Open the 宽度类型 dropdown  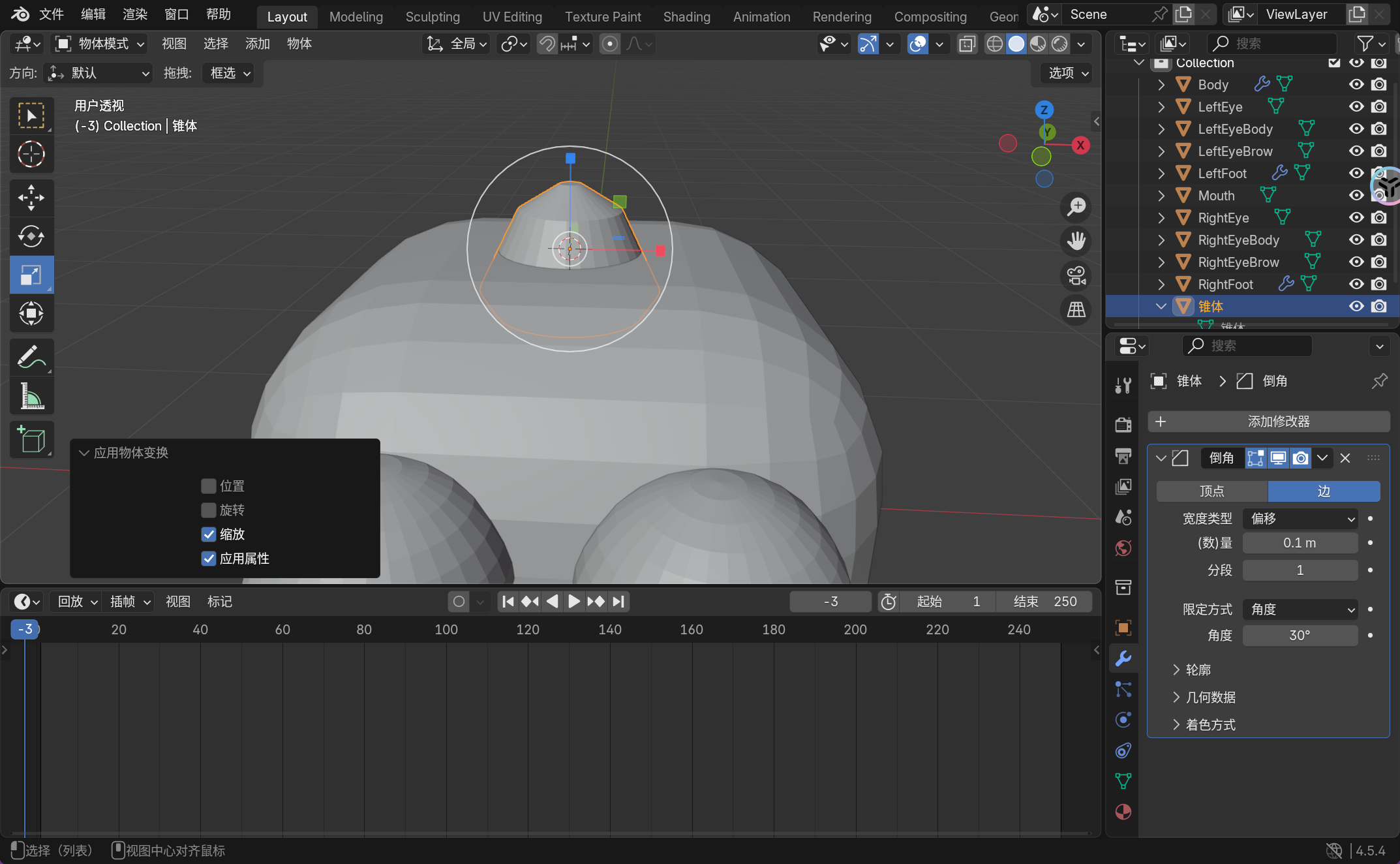point(1300,519)
